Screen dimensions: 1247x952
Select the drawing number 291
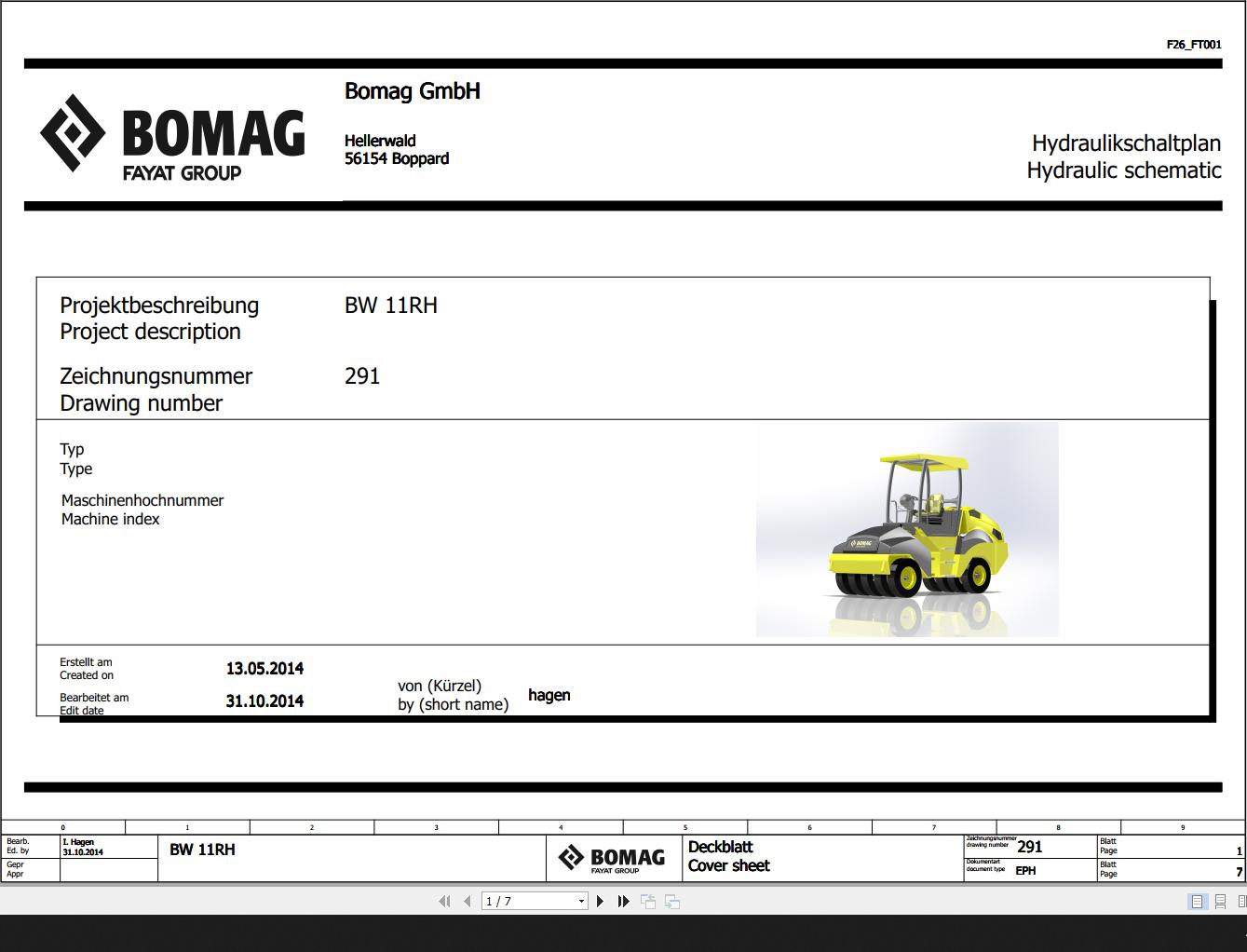[x=362, y=376]
